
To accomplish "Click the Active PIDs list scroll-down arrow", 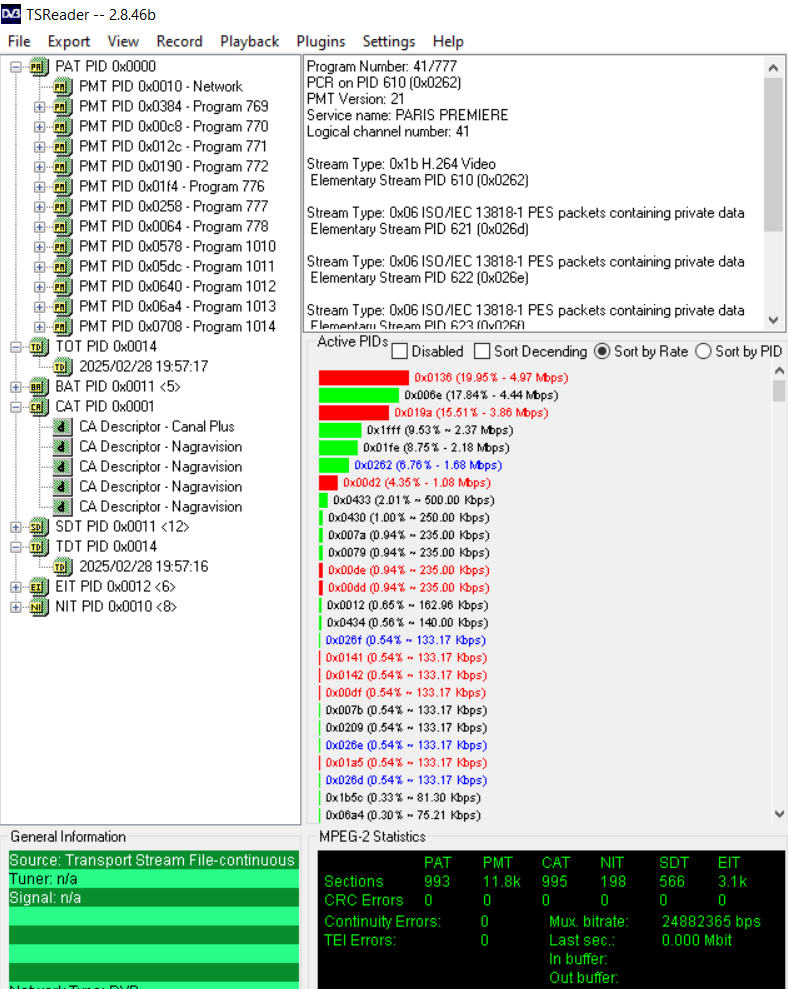I will (779, 814).
